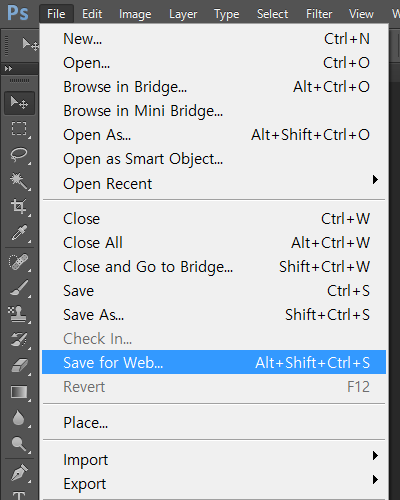Expand the Open Recent submenu
This screenshot has width=400, height=500.
pos(214,184)
